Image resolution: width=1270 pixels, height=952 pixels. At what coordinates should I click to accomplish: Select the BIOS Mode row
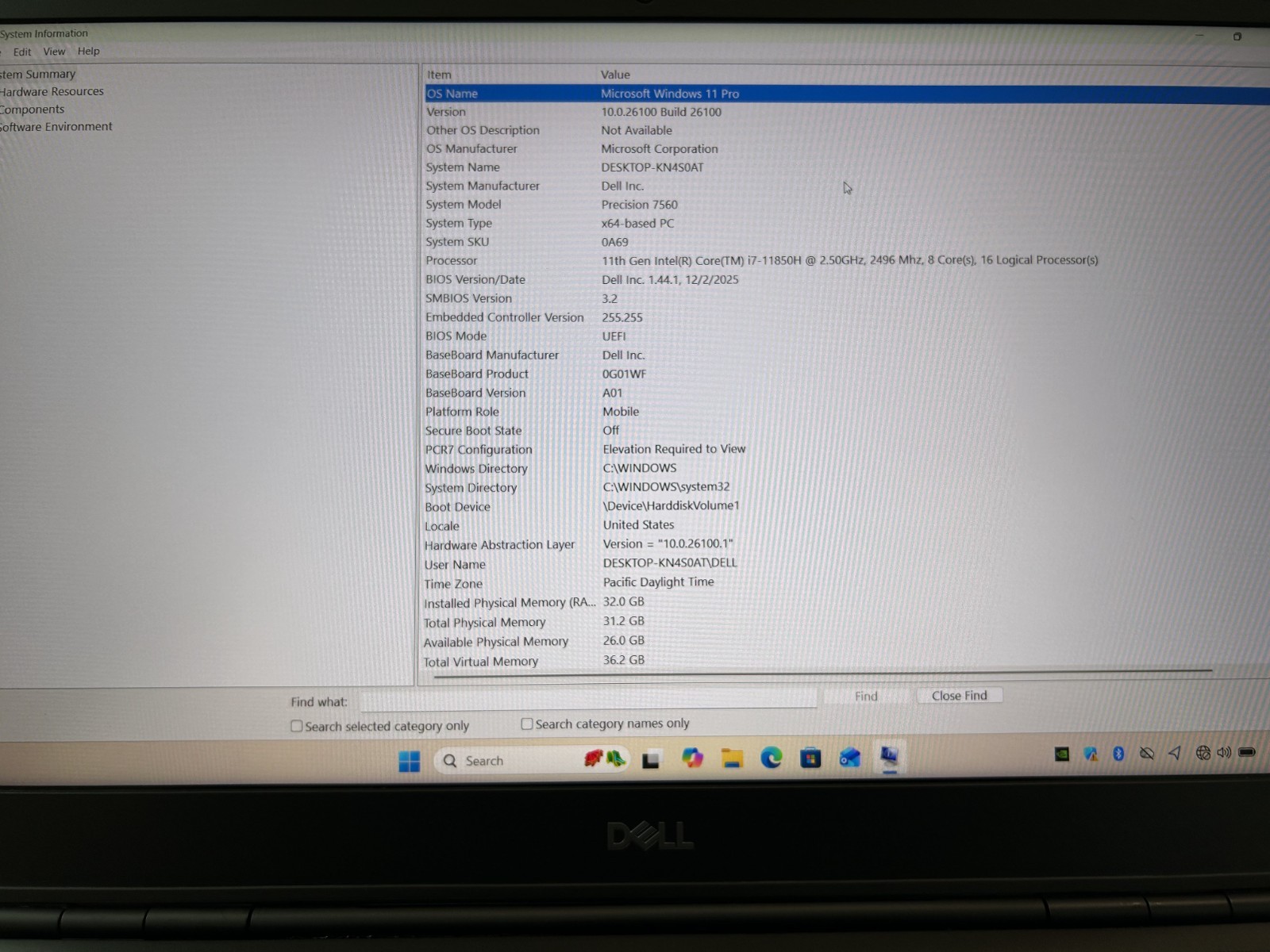(846, 336)
